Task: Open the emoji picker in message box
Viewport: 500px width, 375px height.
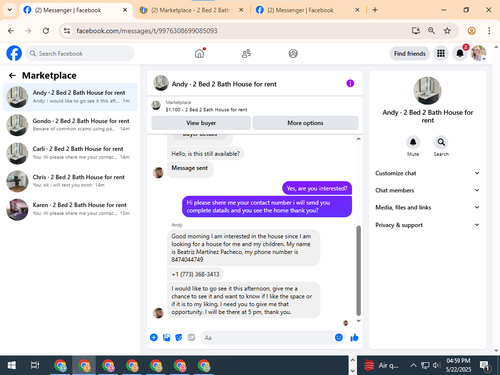Action: coord(339,337)
